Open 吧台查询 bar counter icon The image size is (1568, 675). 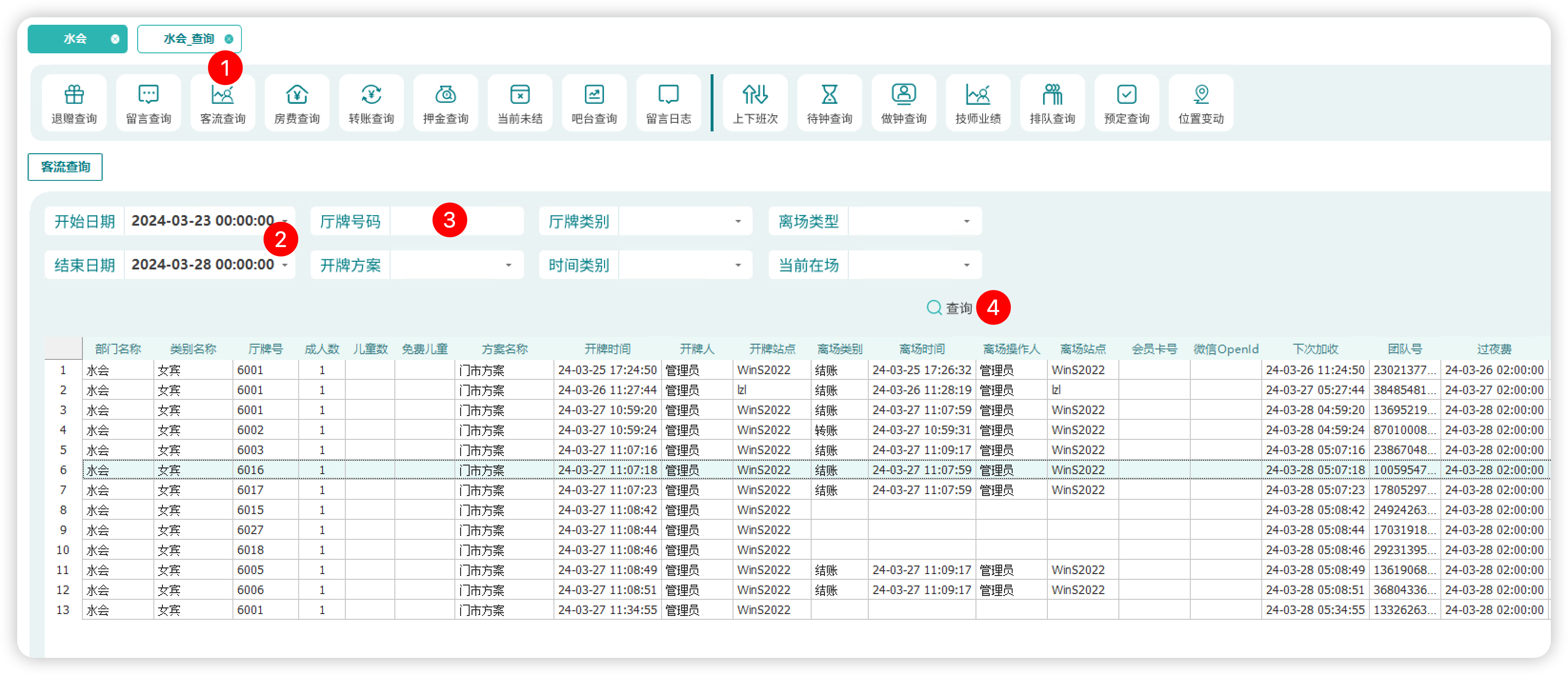pyautogui.click(x=594, y=103)
